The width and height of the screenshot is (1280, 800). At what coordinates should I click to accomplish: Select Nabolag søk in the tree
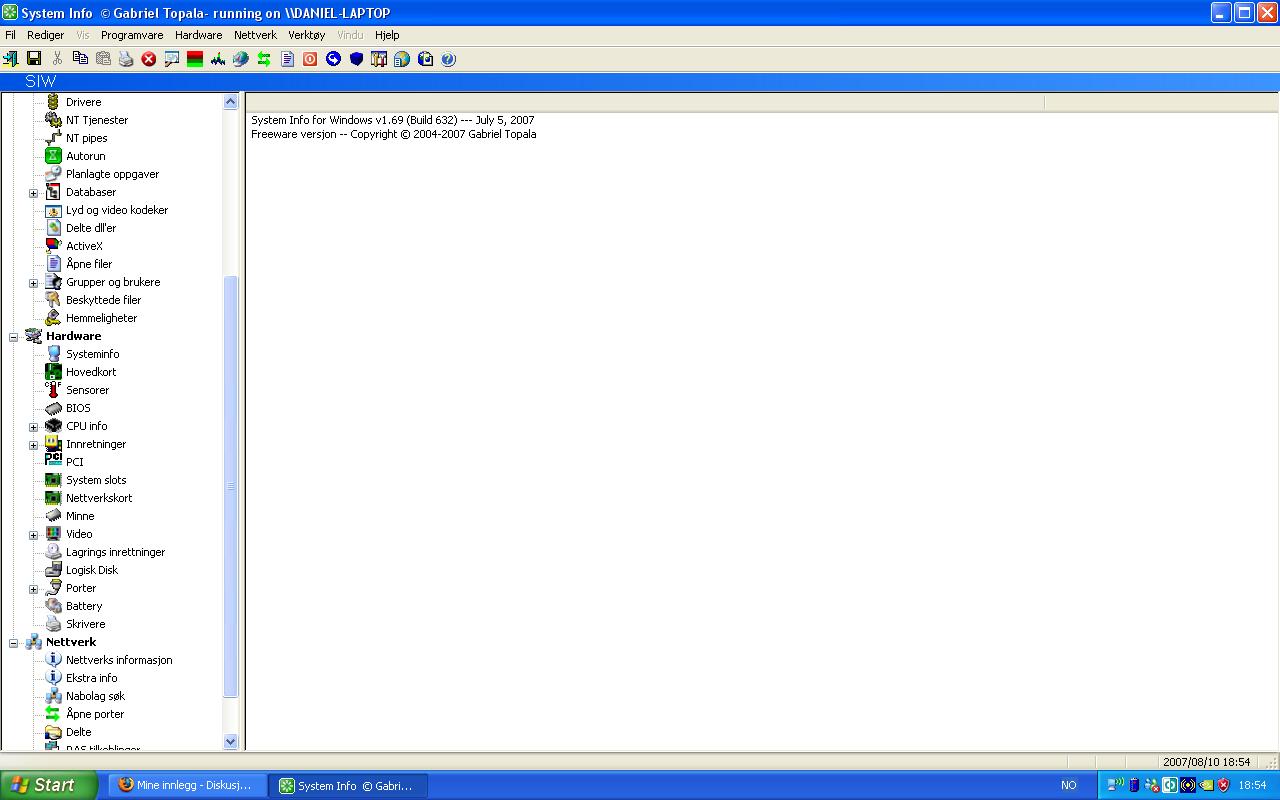(x=95, y=696)
